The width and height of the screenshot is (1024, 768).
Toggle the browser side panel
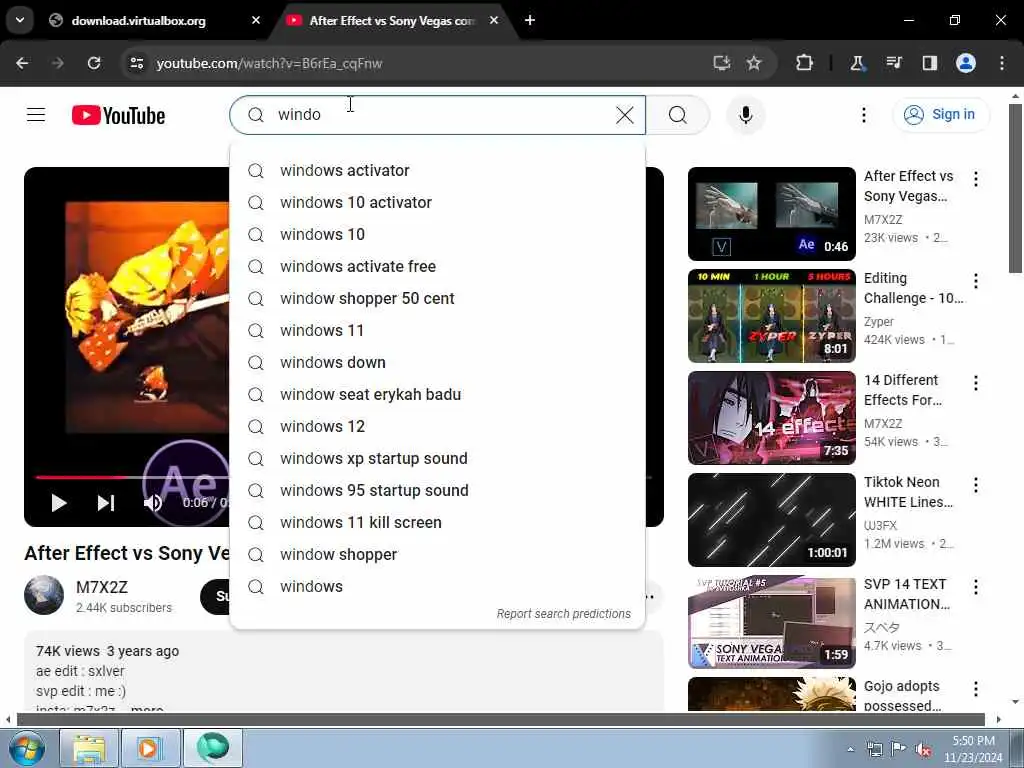tap(929, 63)
